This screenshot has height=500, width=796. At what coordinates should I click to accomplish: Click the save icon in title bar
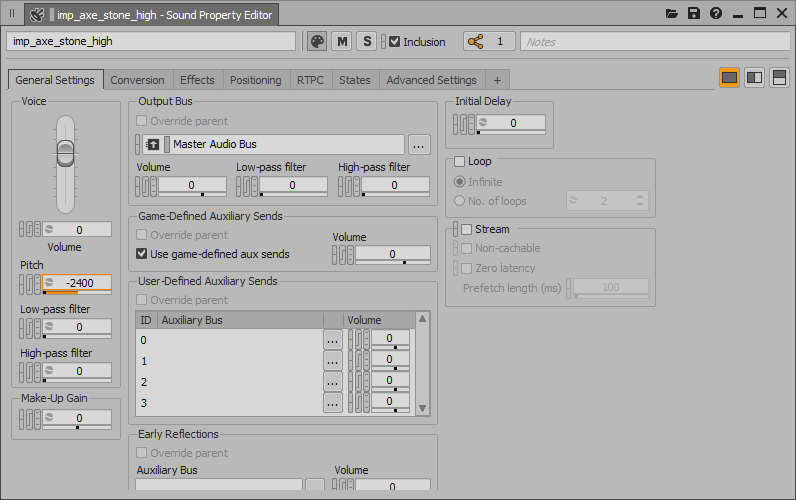coord(694,14)
